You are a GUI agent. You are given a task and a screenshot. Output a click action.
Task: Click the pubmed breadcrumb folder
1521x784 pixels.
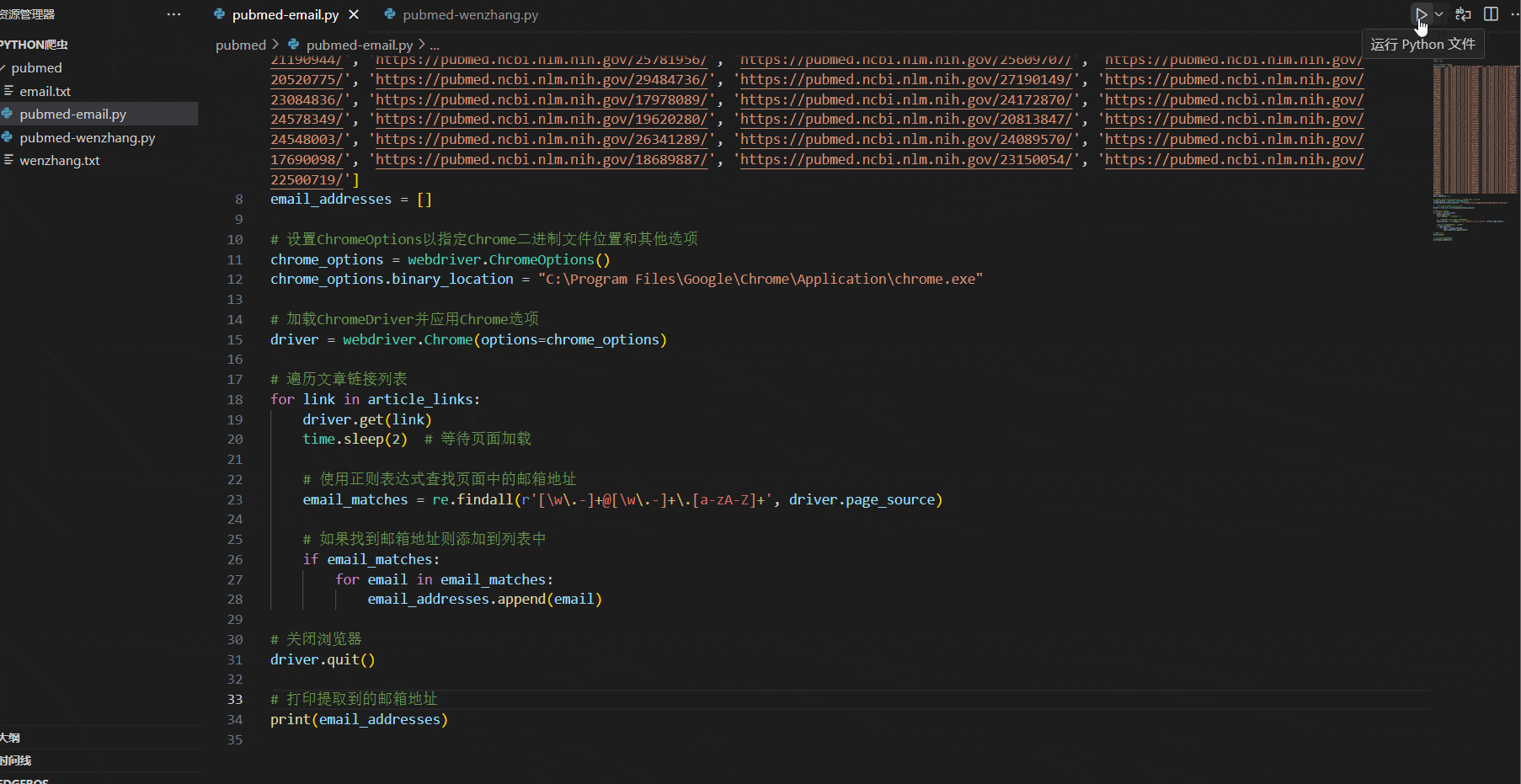240,45
